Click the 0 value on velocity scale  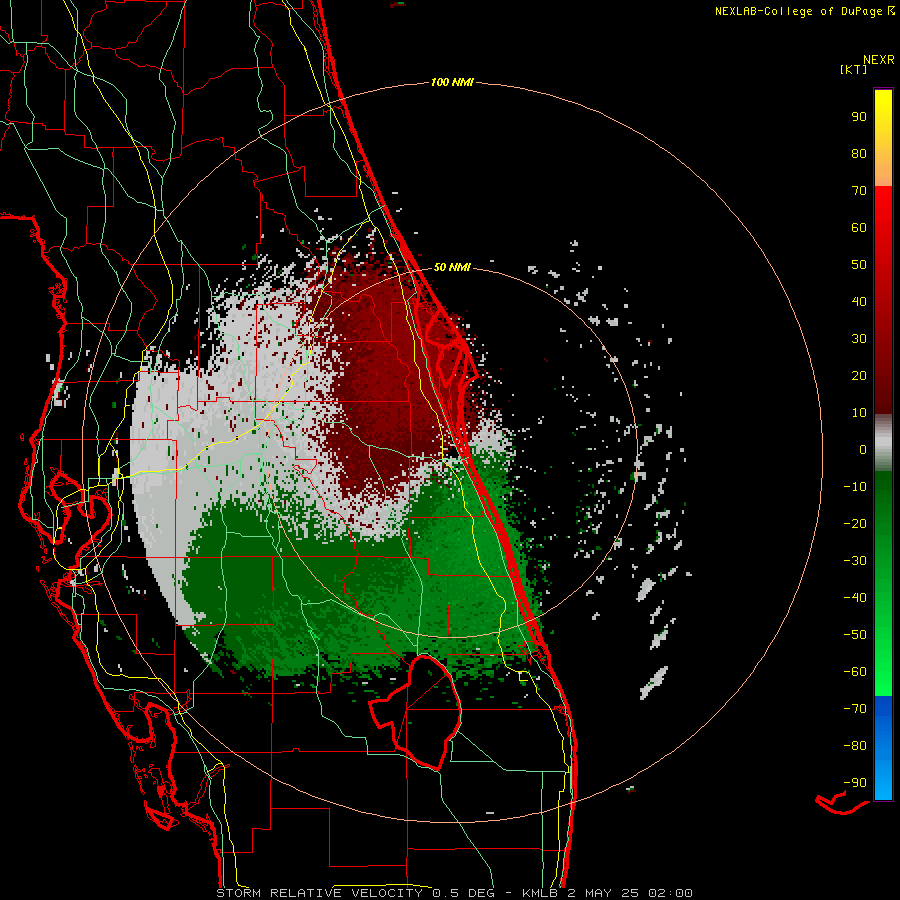click(863, 450)
